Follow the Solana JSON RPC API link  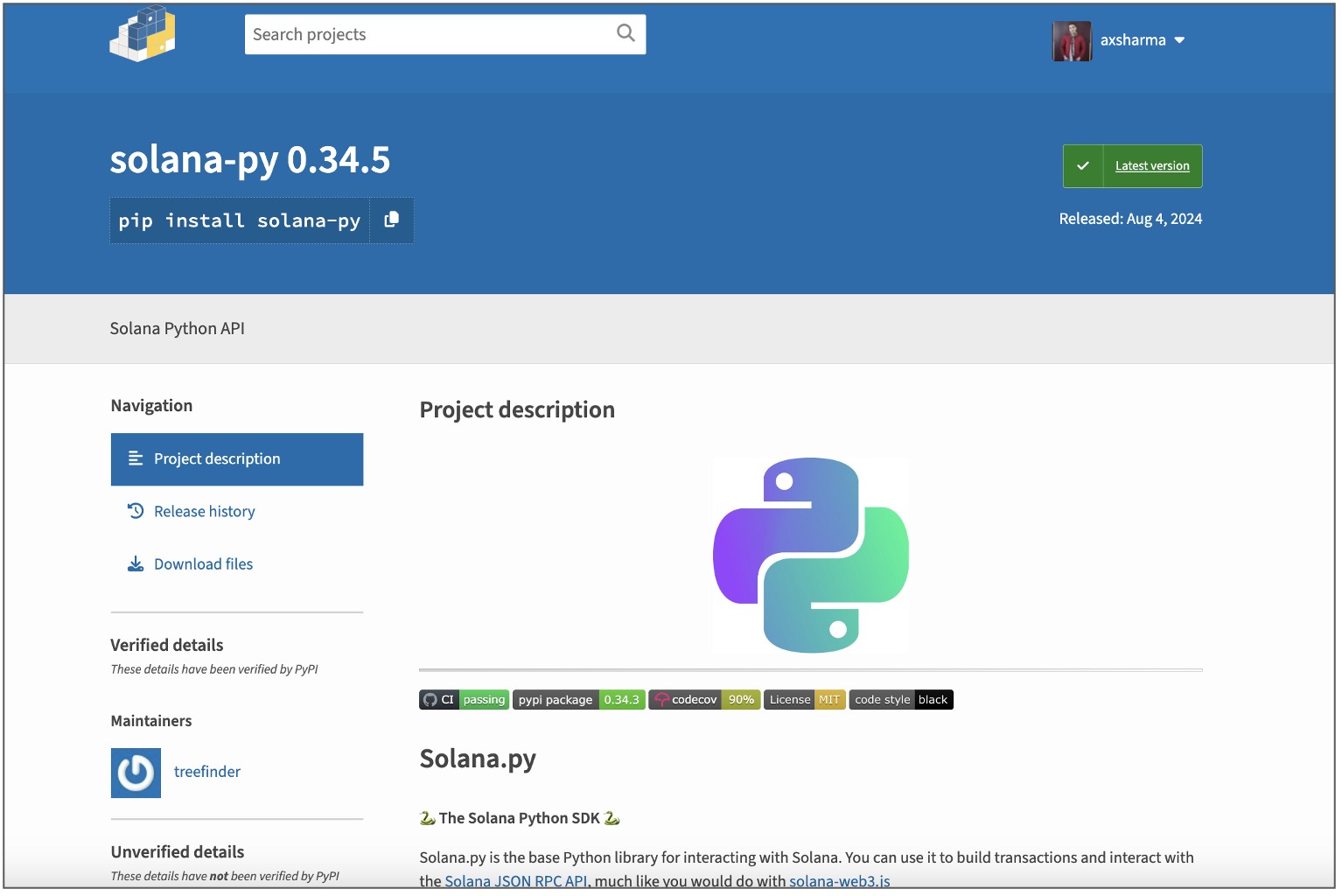point(515,880)
